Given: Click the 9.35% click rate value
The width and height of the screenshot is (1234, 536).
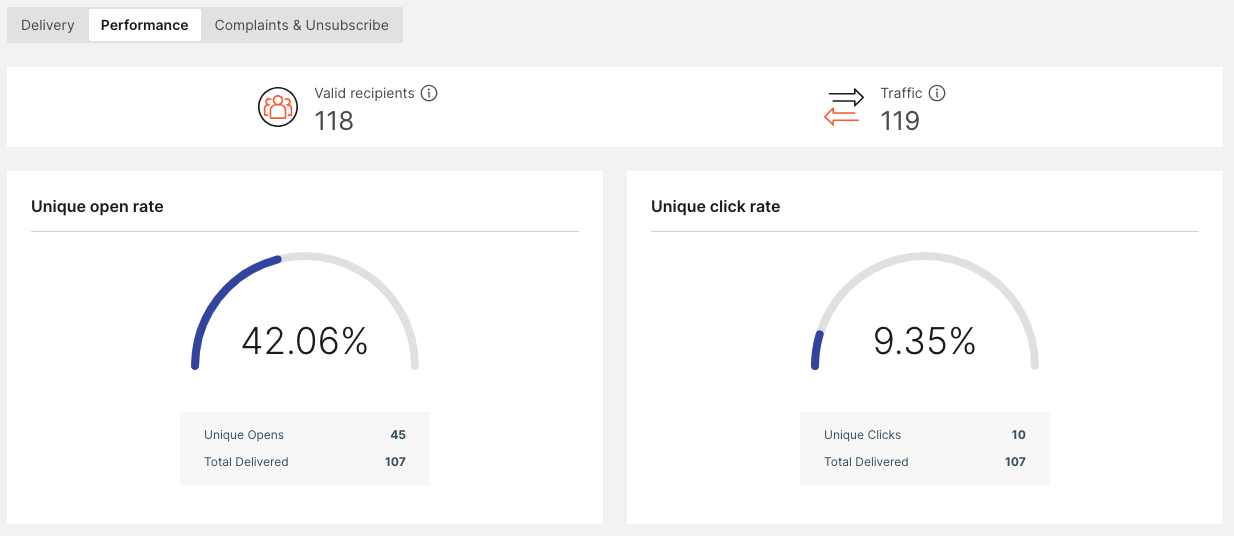Looking at the screenshot, I should pos(924,342).
